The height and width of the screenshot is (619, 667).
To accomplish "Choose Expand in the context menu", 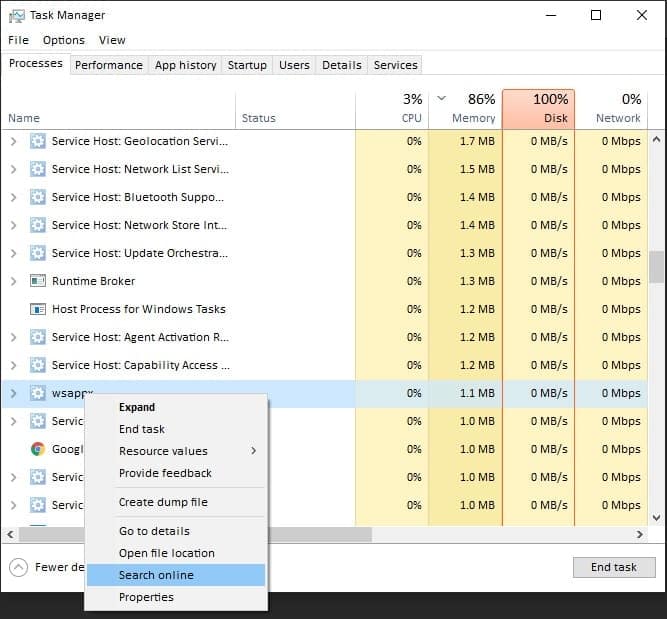I will click(x=176, y=407).
